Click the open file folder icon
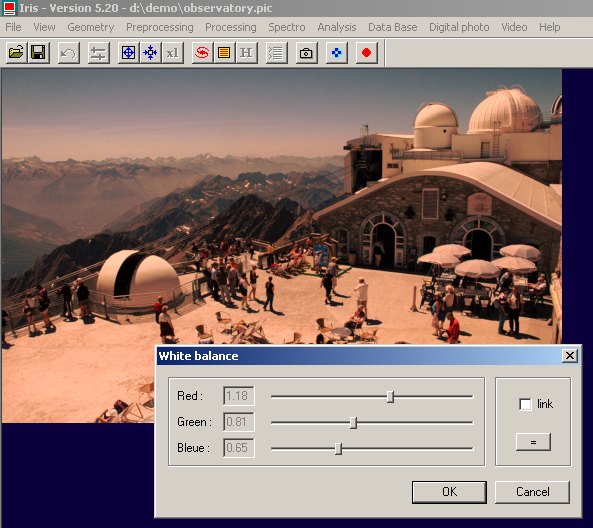Screen dimensions: 593x528 16,53
